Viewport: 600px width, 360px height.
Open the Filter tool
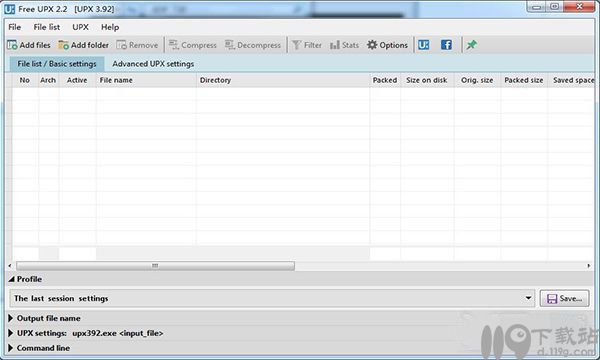coord(307,45)
